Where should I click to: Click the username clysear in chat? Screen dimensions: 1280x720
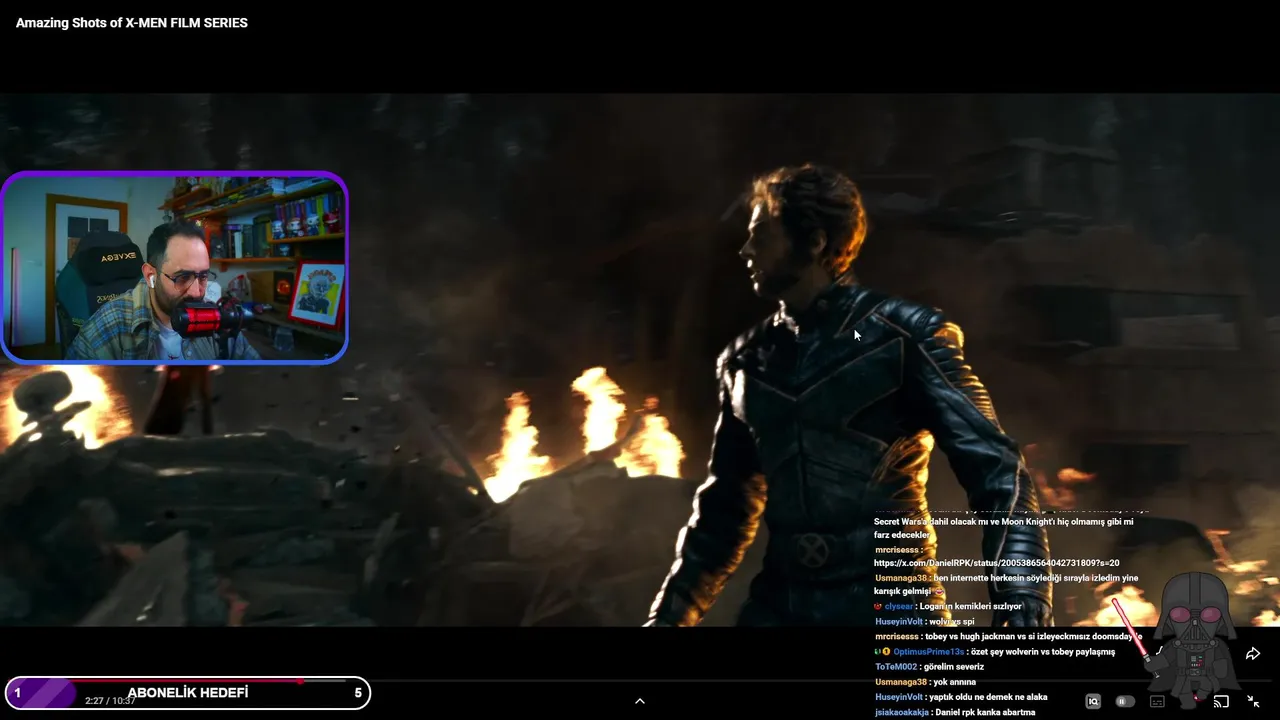coord(898,606)
